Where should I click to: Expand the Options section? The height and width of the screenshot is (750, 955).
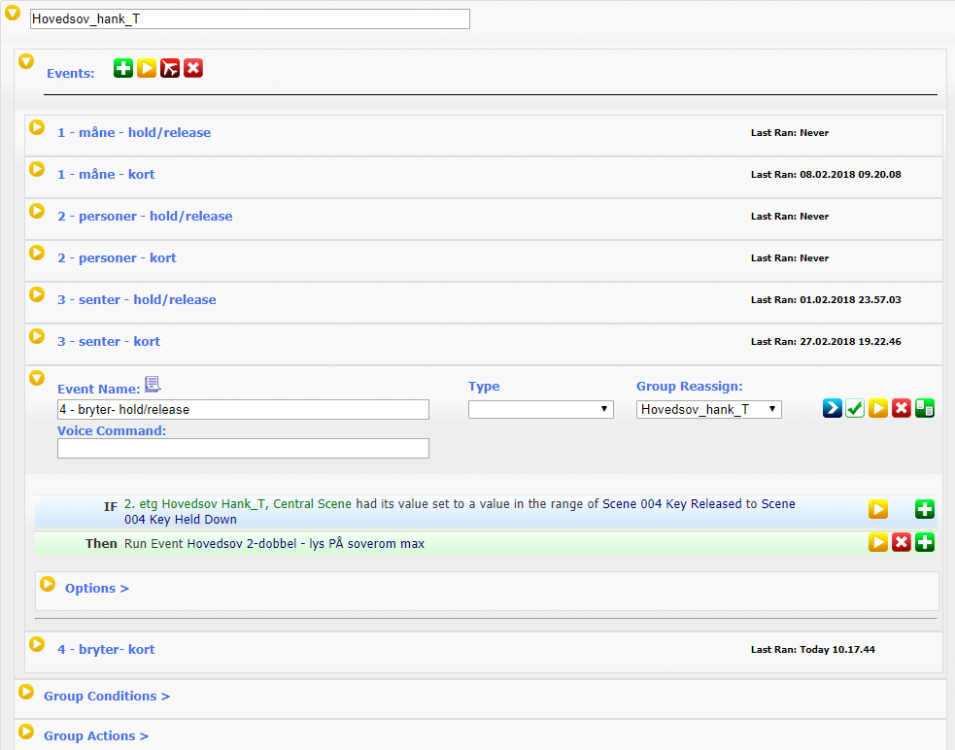coord(96,588)
